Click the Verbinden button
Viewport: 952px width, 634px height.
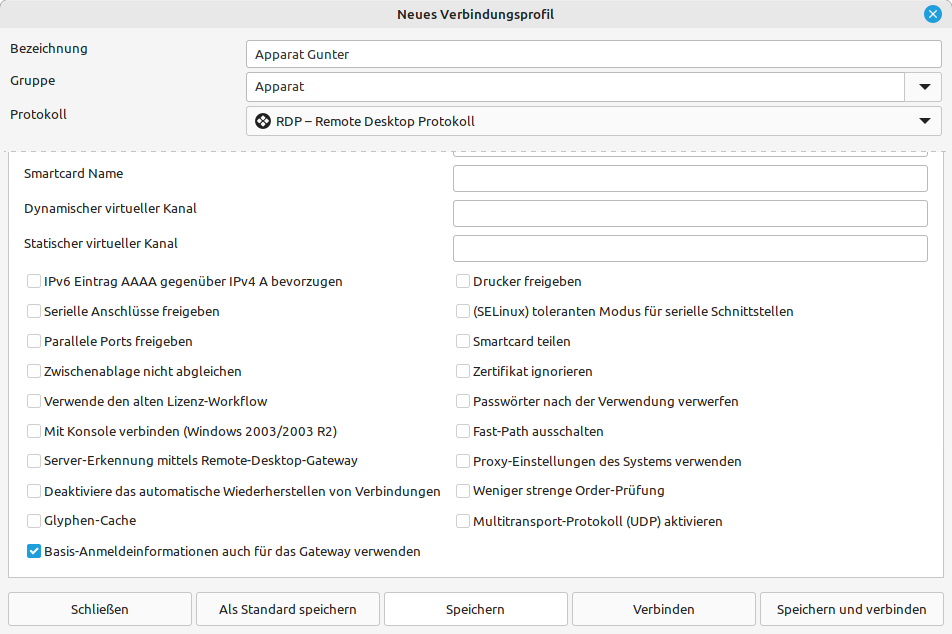664,609
